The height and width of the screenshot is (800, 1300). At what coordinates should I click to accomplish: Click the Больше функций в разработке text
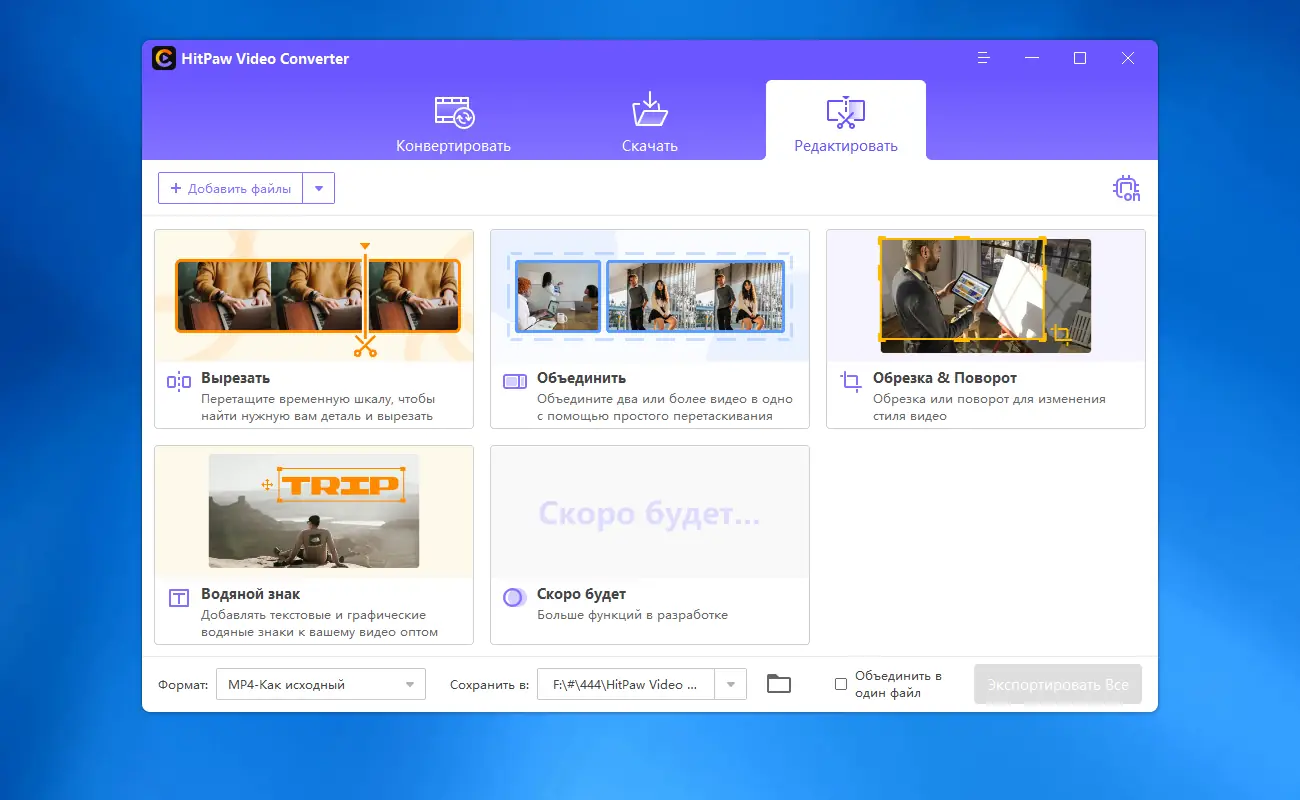click(x=633, y=615)
